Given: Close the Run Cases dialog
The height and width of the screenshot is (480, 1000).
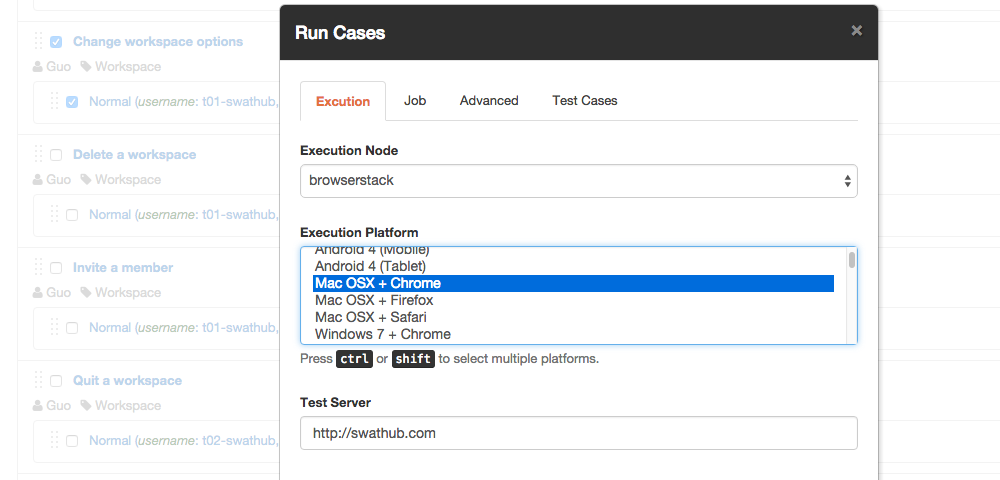Looking at the screenshot, I should click(856, 31).
